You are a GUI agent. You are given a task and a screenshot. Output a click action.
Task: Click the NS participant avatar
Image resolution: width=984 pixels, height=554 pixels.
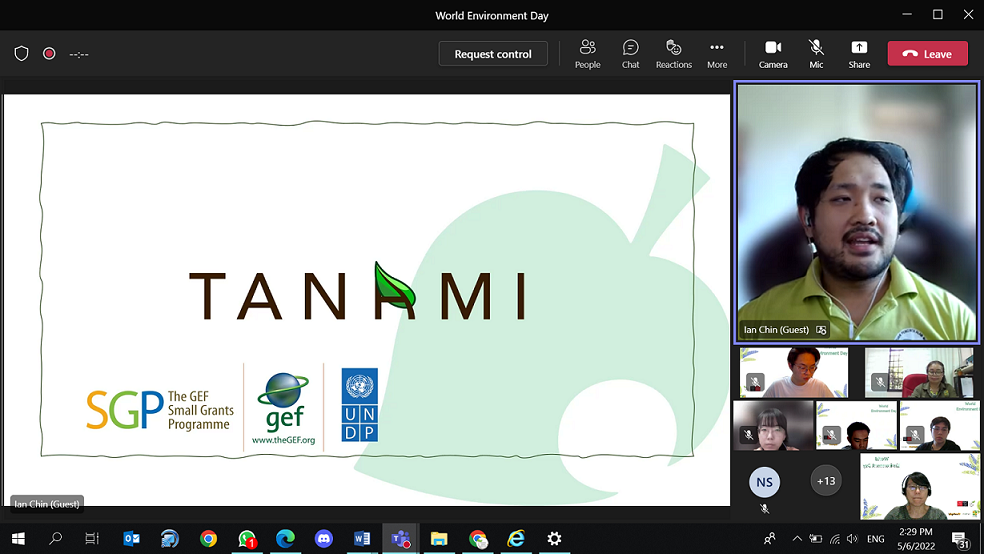click(x=764, y=482)
